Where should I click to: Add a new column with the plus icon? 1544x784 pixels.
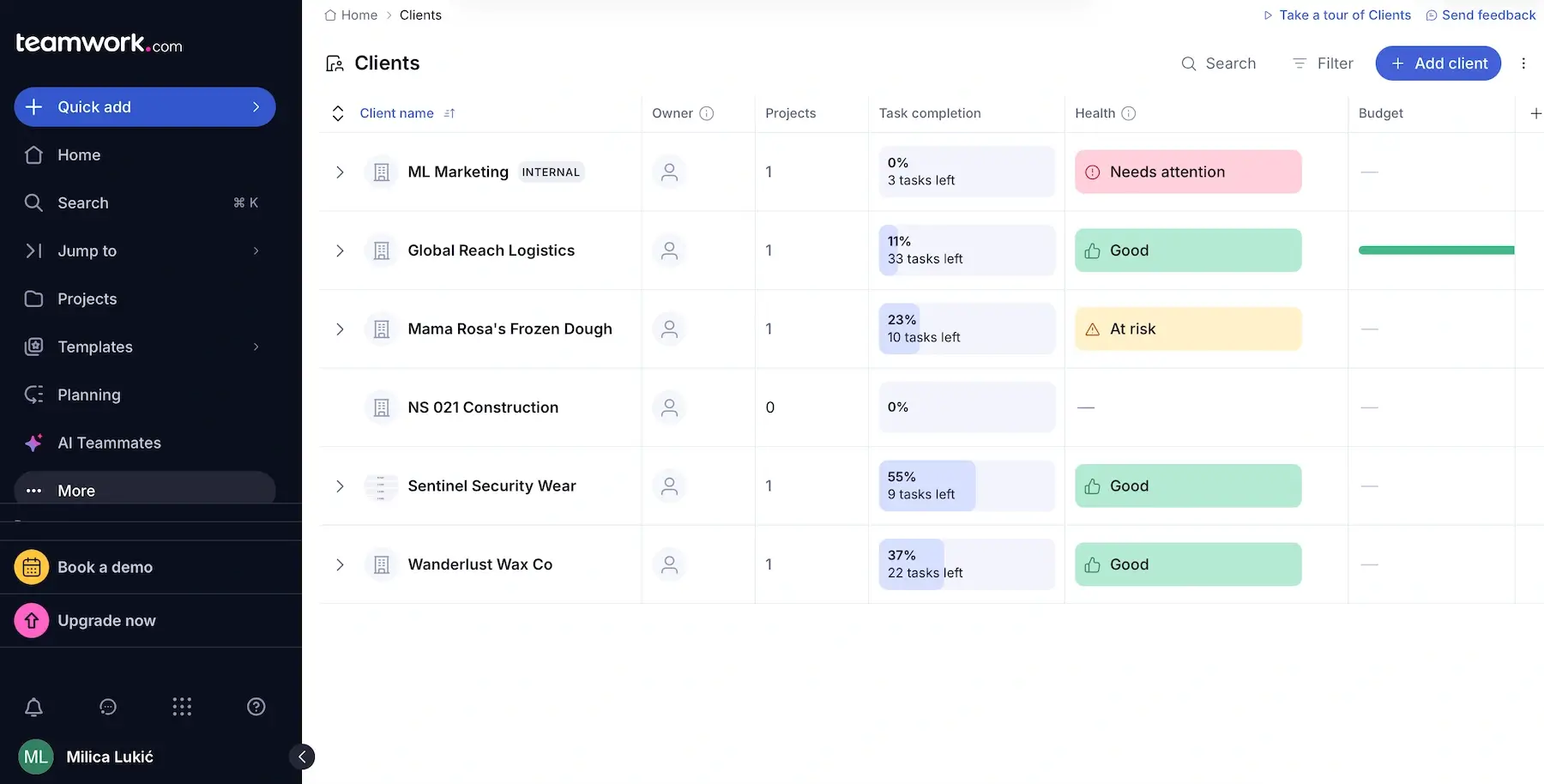pos(1536,112)
